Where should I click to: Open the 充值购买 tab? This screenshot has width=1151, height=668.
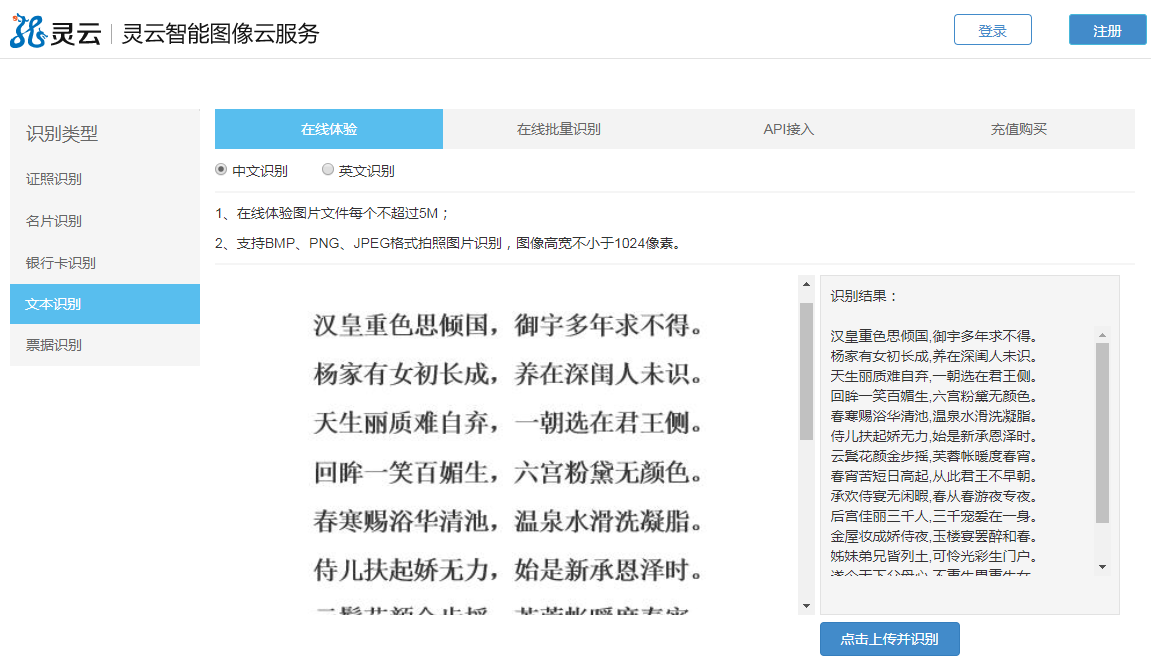(1018, 129)
